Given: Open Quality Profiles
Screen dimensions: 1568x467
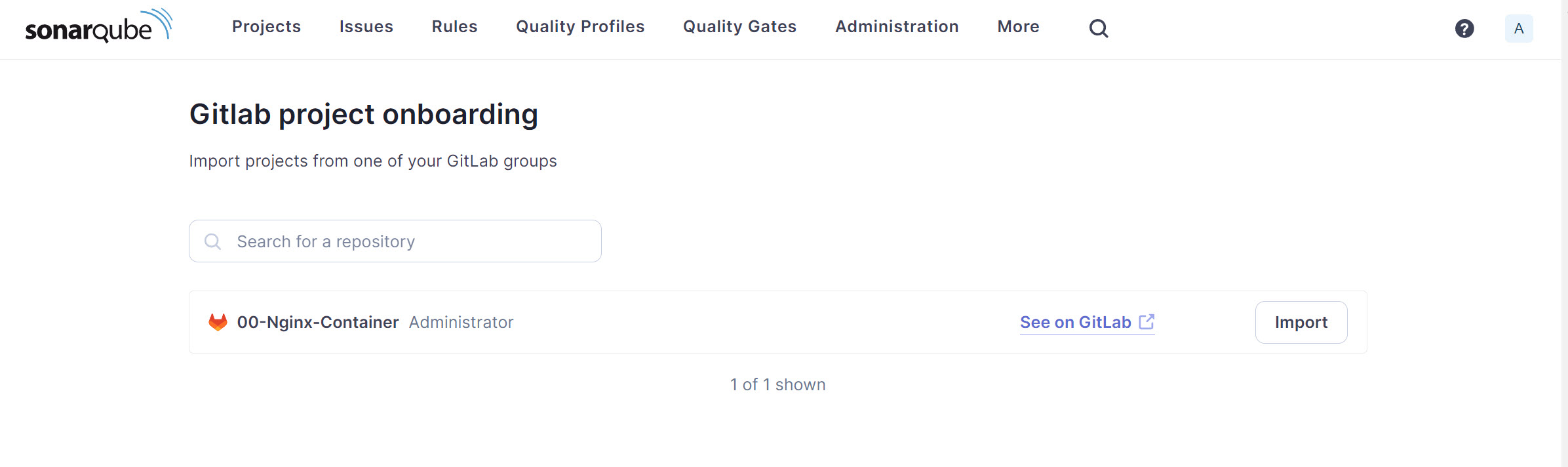Looking at the screenshot, I should click(x=580, y=27).
